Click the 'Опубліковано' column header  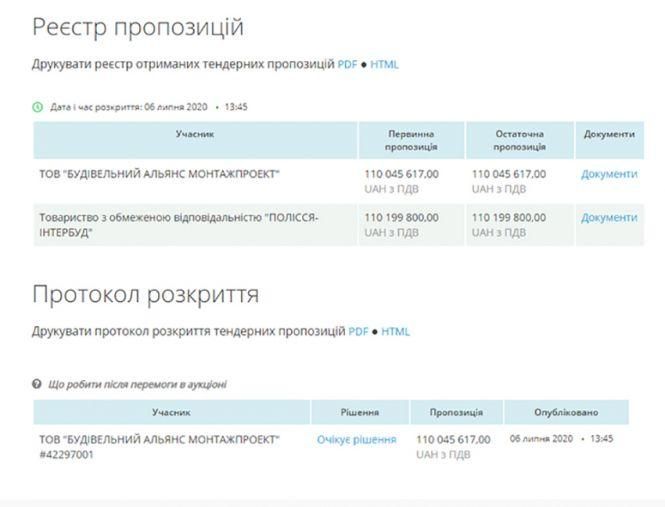click(x=566, y=412)
